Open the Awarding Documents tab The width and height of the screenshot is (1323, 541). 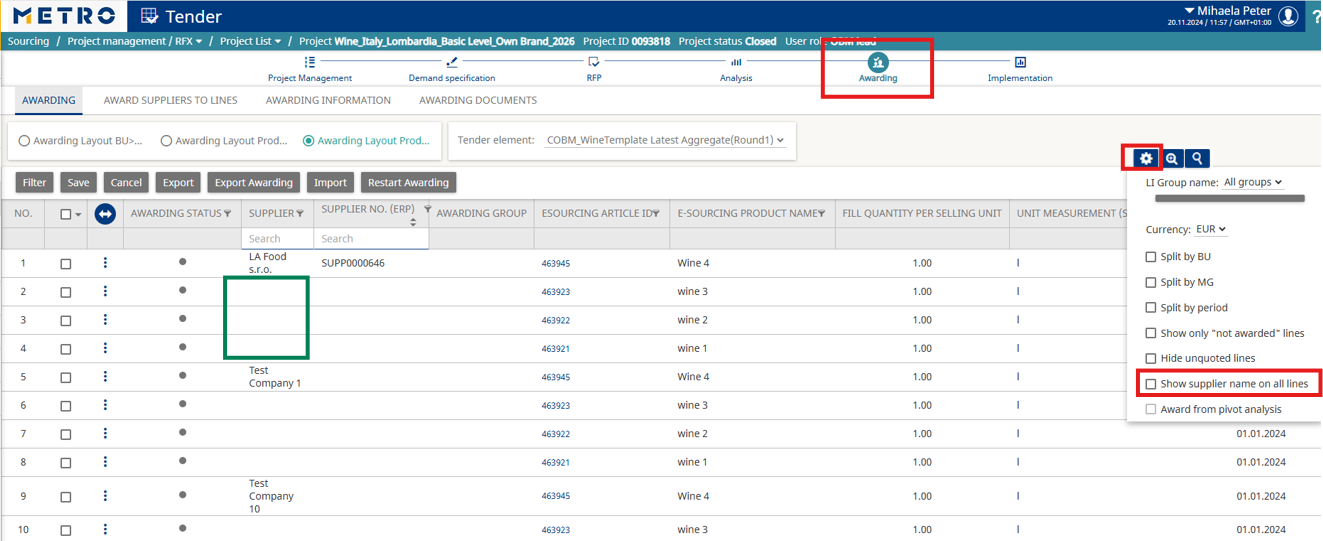pyautogui.click(x=478, y=100)
